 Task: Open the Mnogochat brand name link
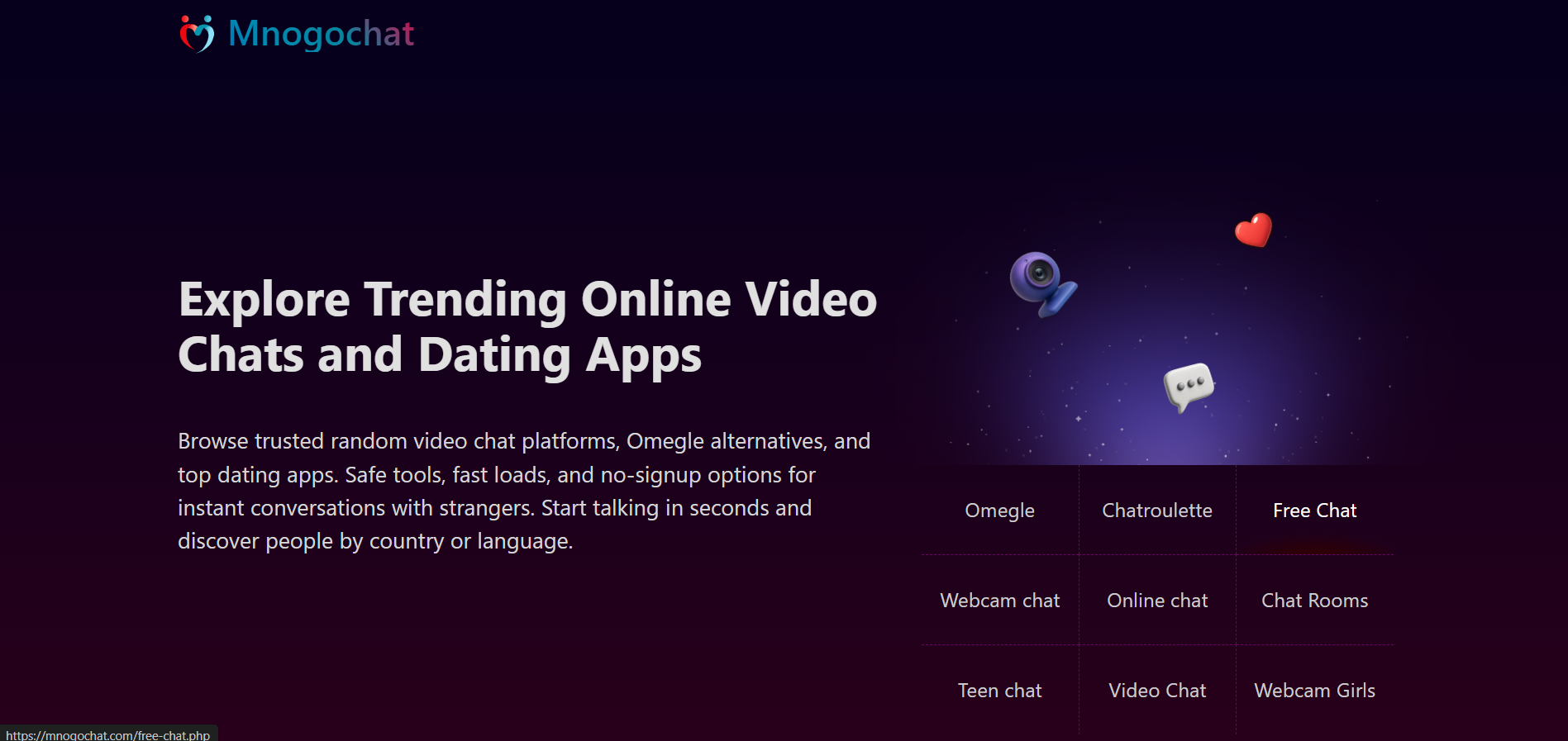(321, 34)
